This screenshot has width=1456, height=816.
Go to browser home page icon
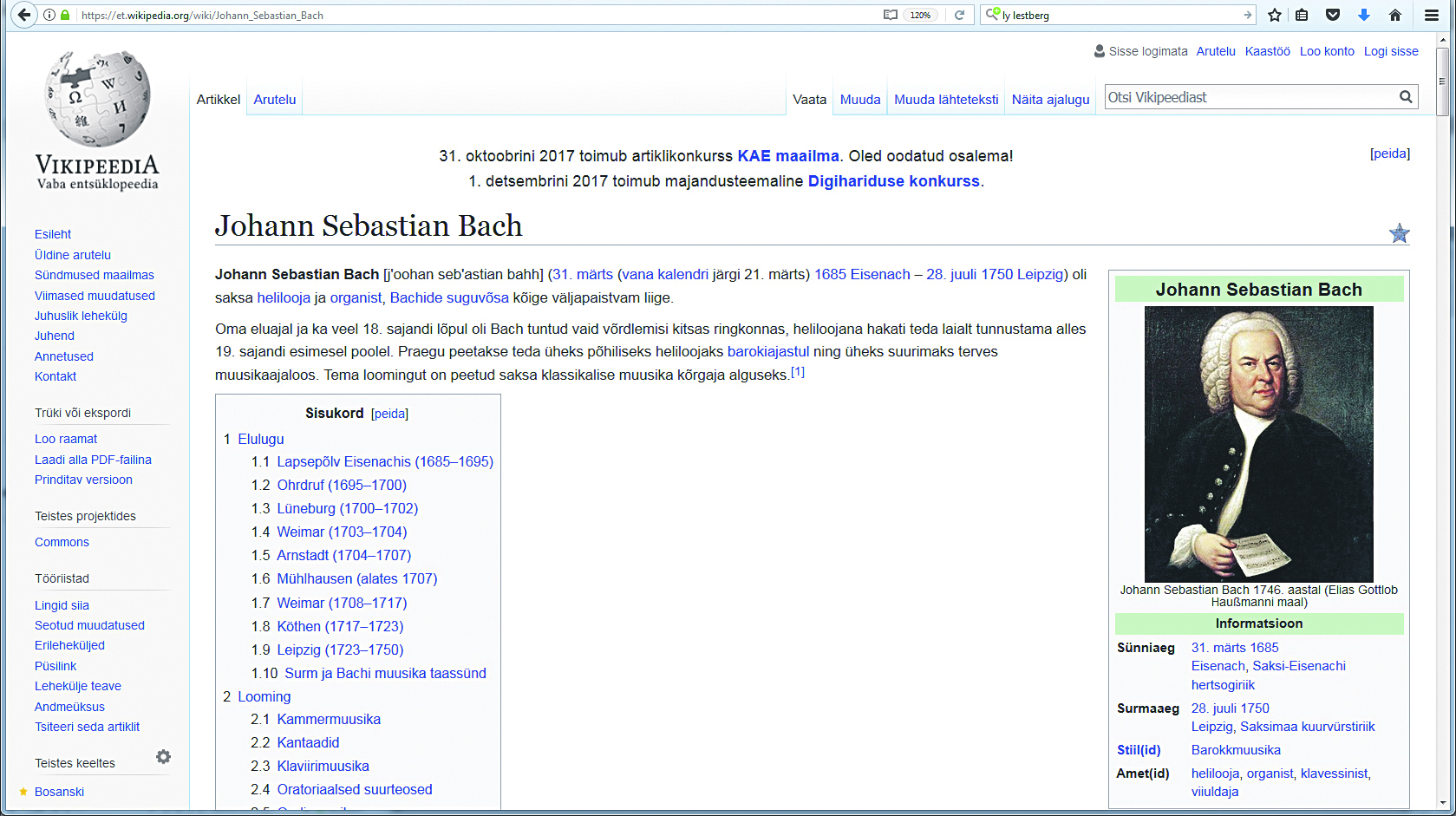coord(1394,15)
